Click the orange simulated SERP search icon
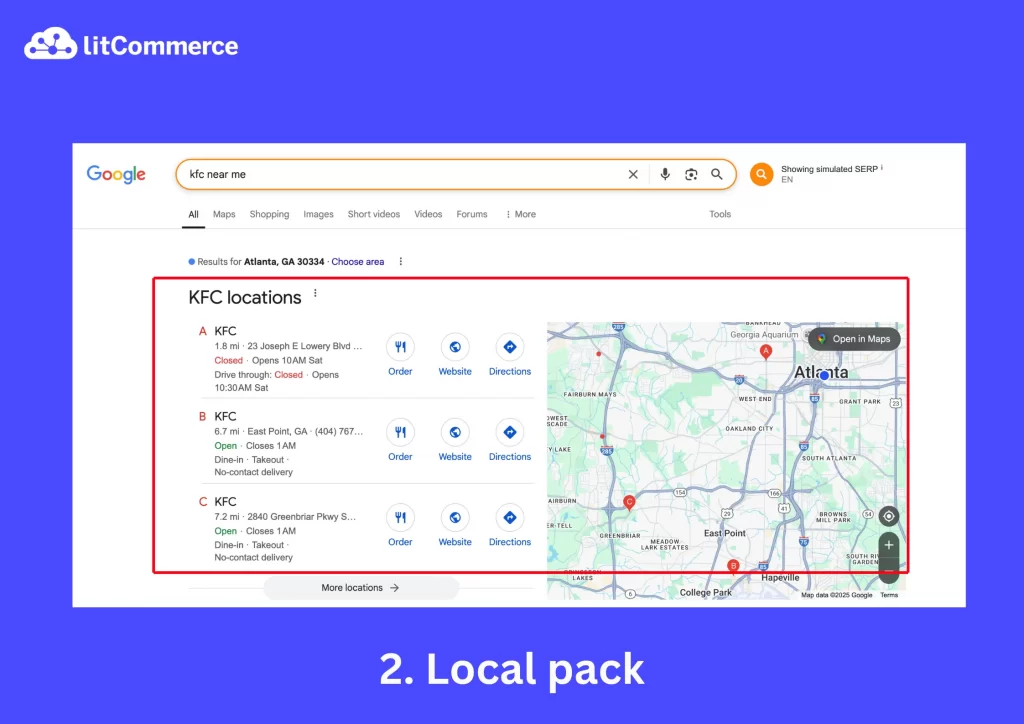The width and height of the screenshot is (1024, 724). tap(761, 174)
